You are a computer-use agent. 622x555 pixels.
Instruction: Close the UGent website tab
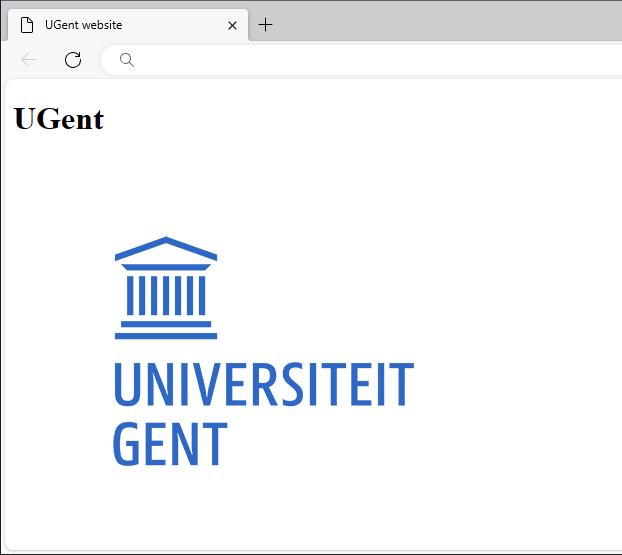pos(233,25)
